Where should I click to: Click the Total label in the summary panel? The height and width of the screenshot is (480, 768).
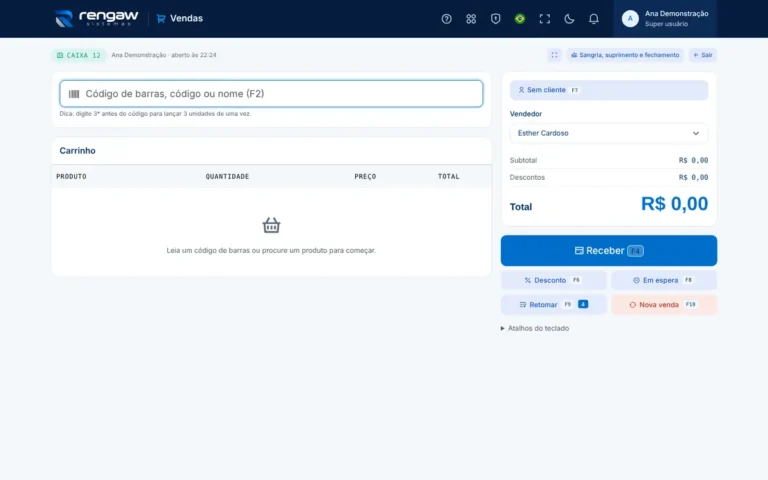coord(521,207)
